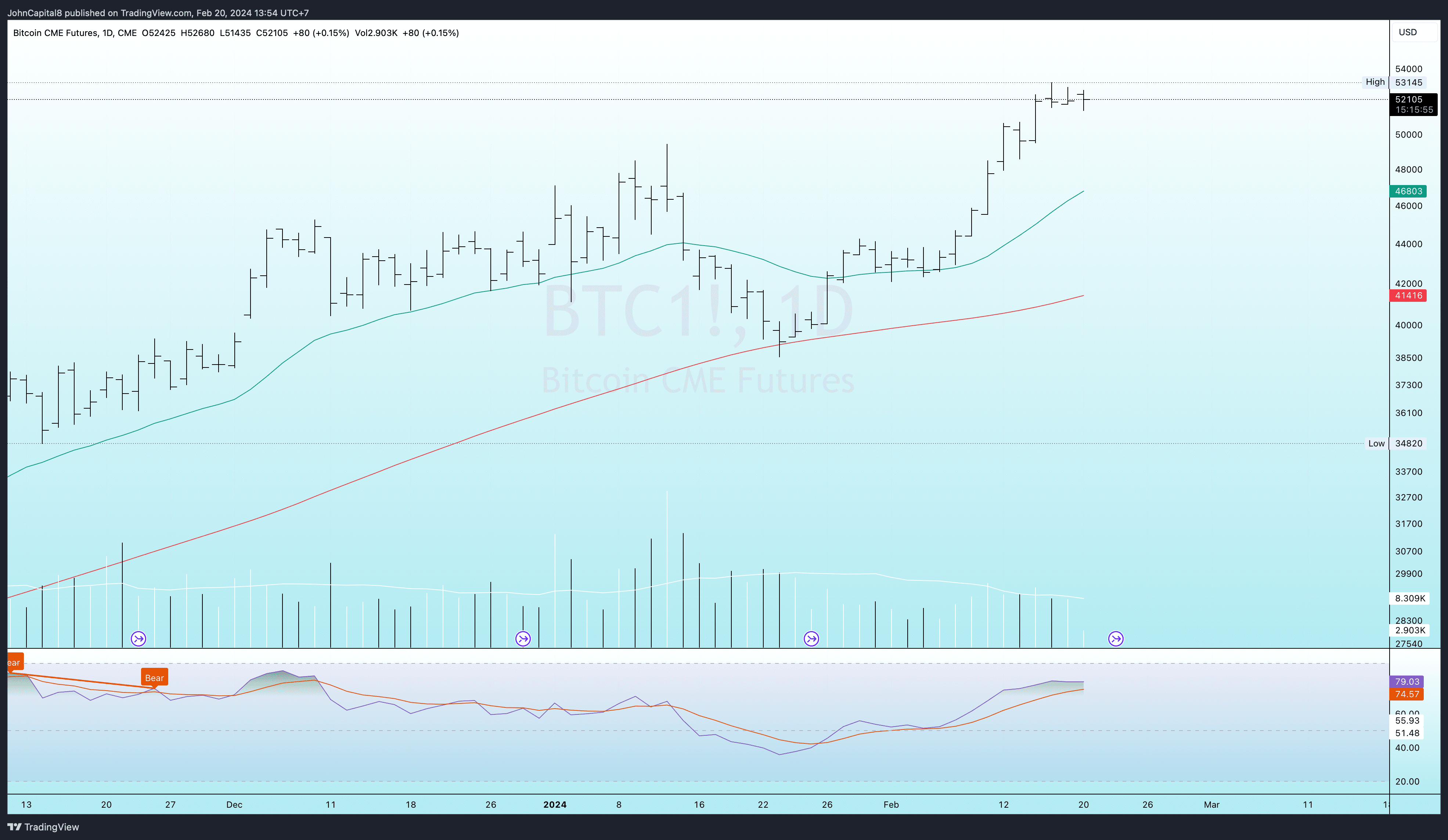Click the orange Bear divergence label near Nov 27
The width and height of the screenshot is (1448, 840).
pyautogui.click(x=154, y=677)
